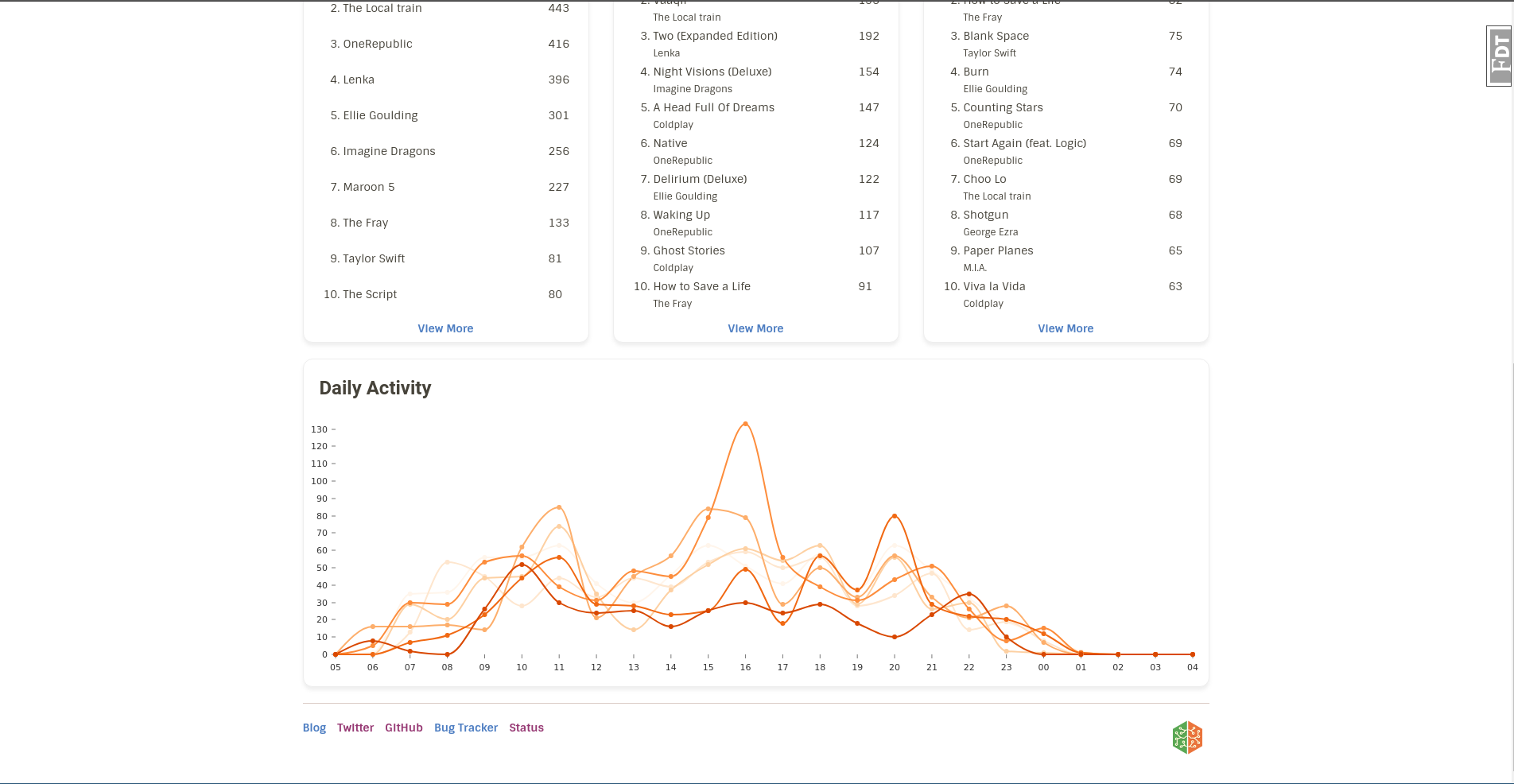This screenshot has width=1514, height=784.
Task: Open track Burn
Action: coord(976,72)
